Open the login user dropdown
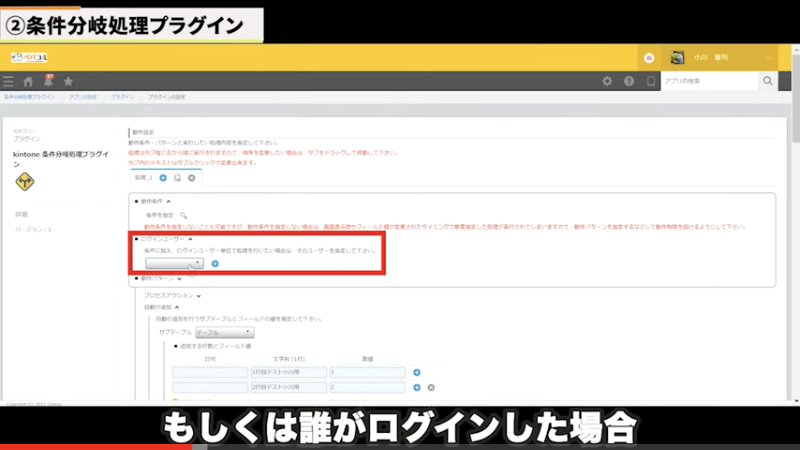The height and width of the screenshot is (450, 800). coord(174,263)
